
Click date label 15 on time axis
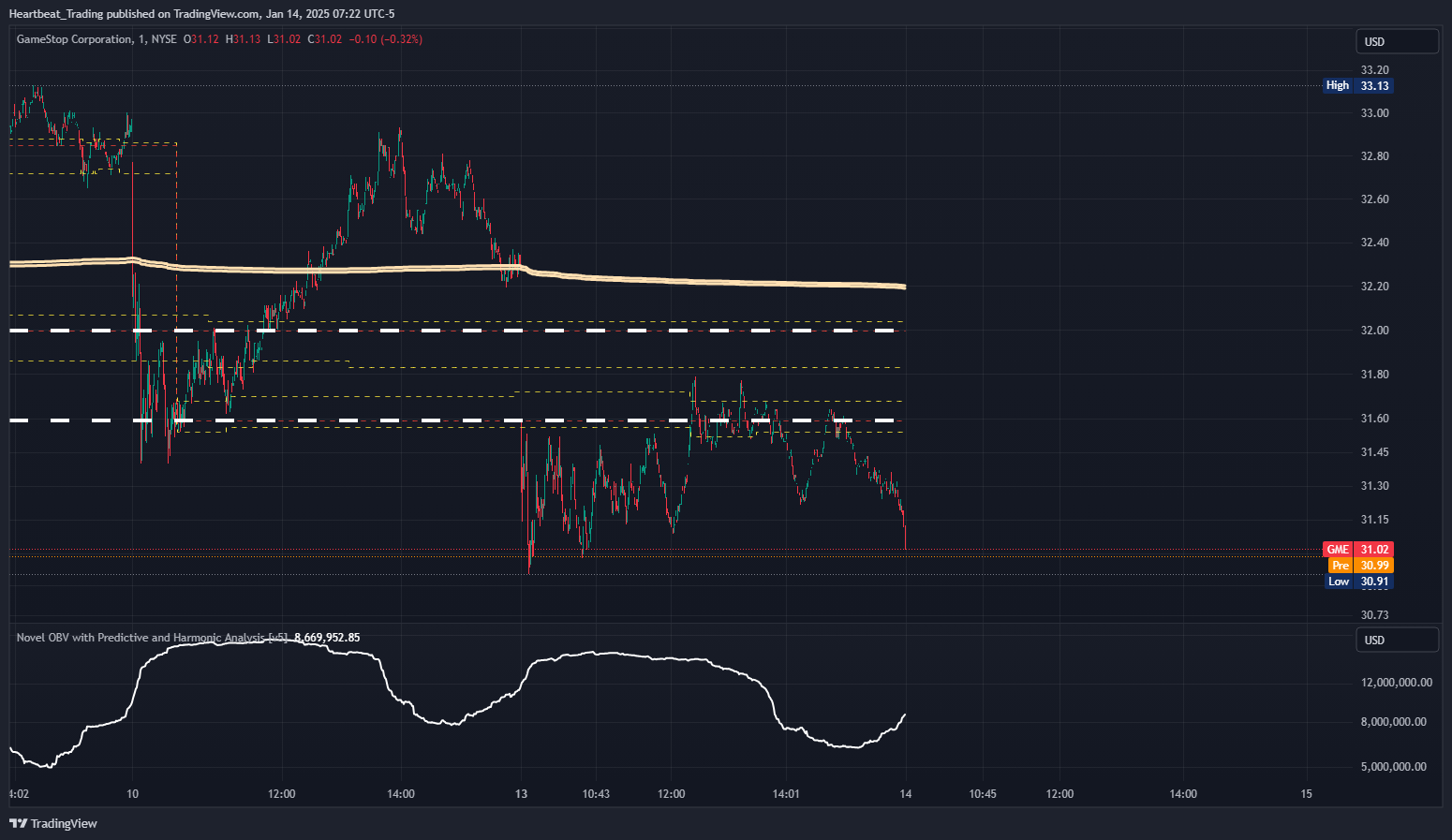(1307, 794)
